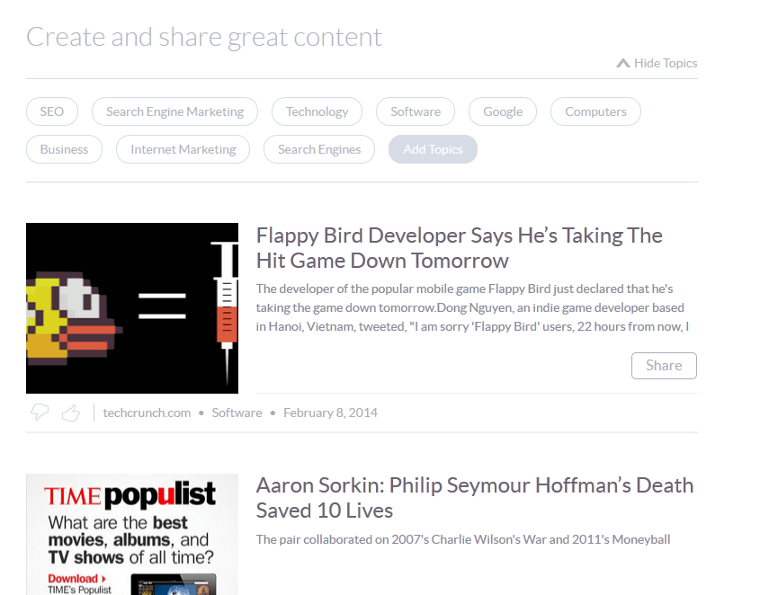Open the TIME populist thumbnail image
Screen dimensions: 760x595
(132, 534)
